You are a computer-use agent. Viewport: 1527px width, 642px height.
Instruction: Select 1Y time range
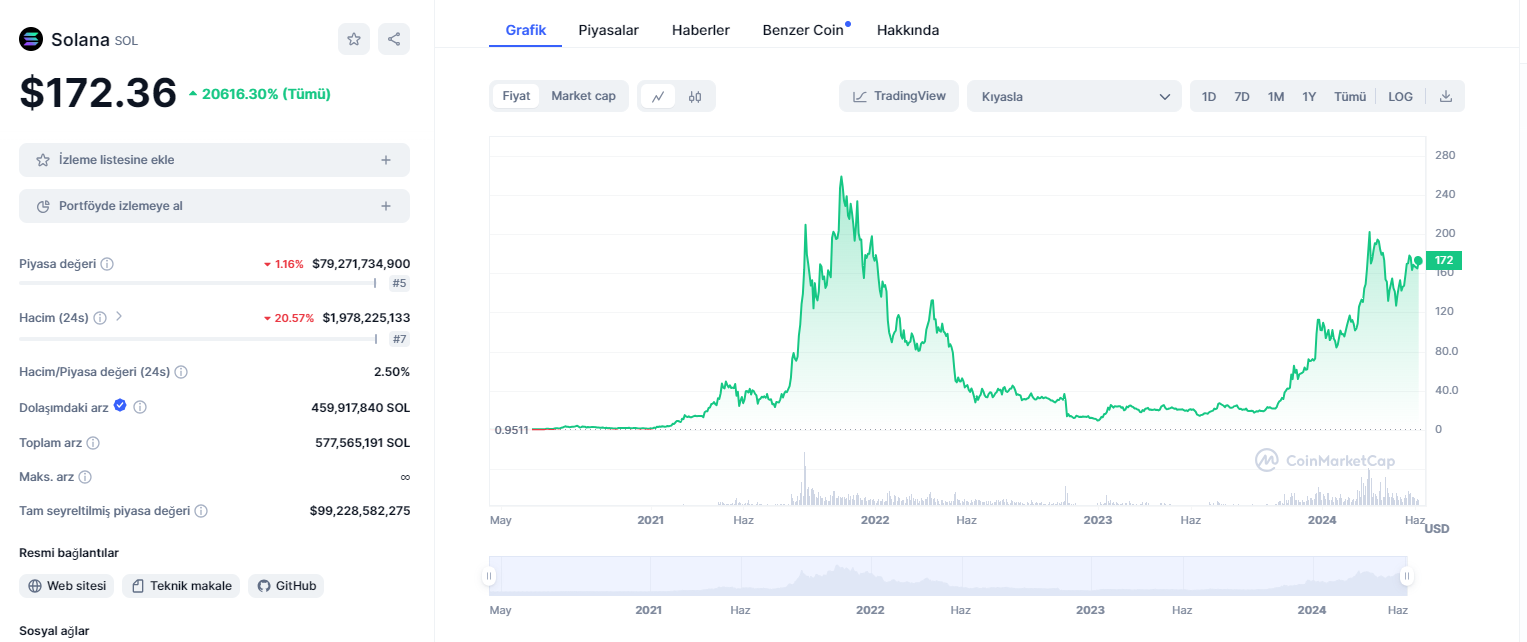(1309, 97)
